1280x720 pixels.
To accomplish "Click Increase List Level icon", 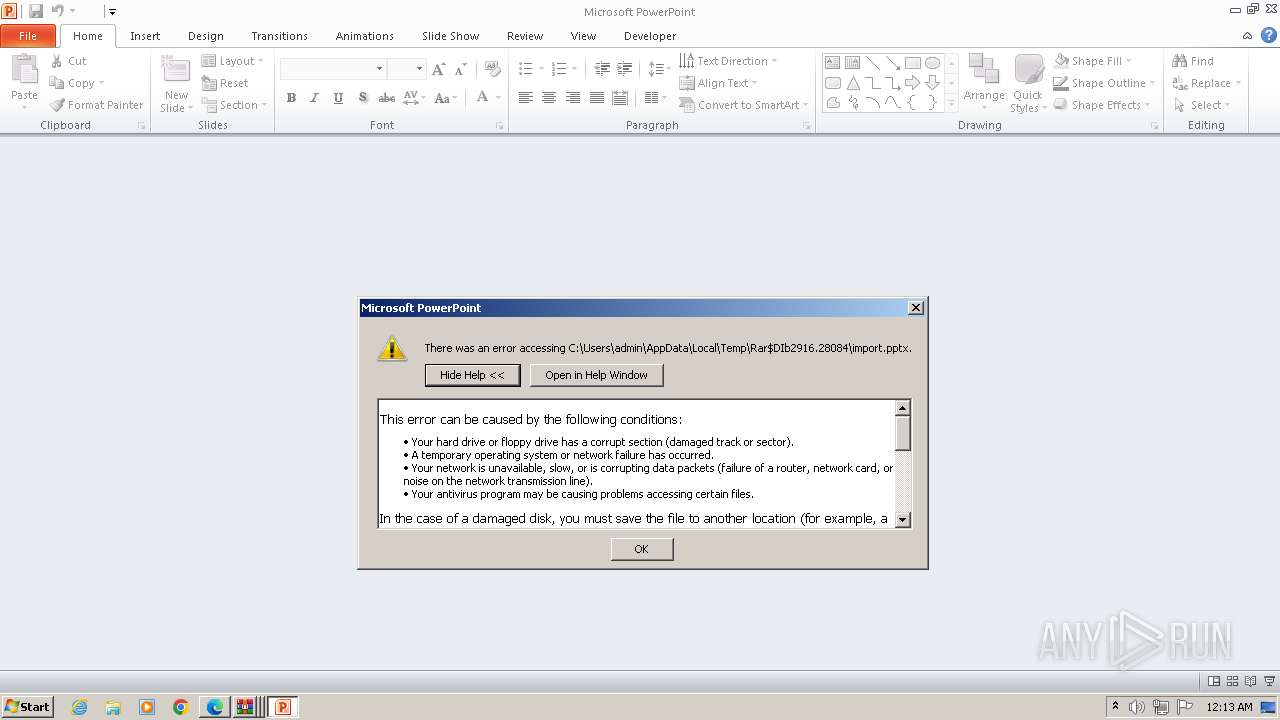I will point(626,69).
